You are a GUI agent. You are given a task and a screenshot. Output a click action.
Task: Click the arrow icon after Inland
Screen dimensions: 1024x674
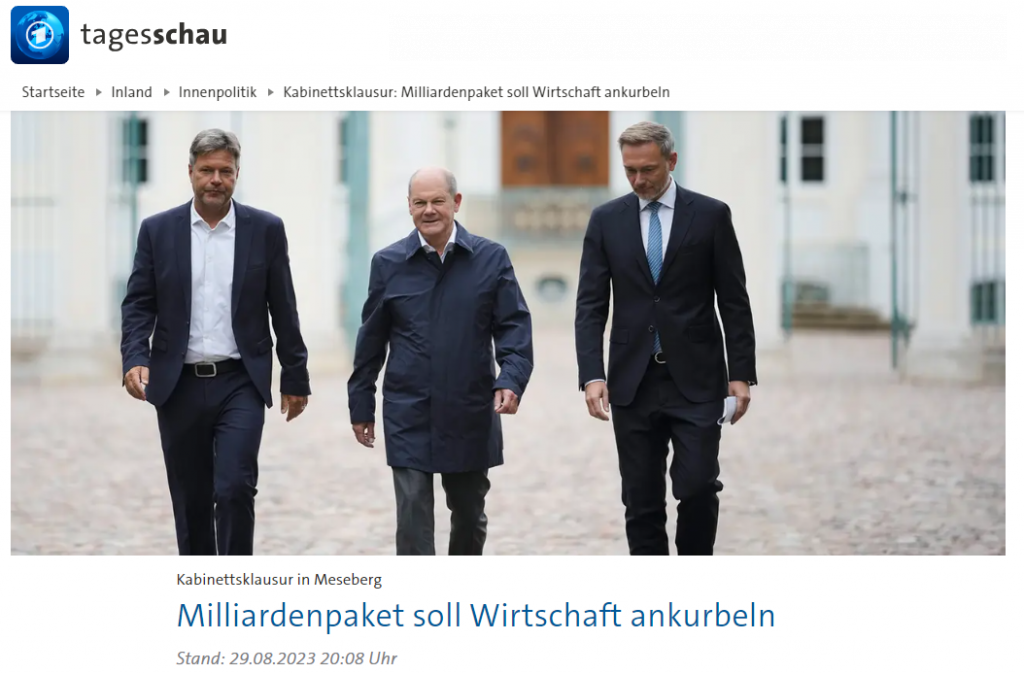[x=166, y=92]
